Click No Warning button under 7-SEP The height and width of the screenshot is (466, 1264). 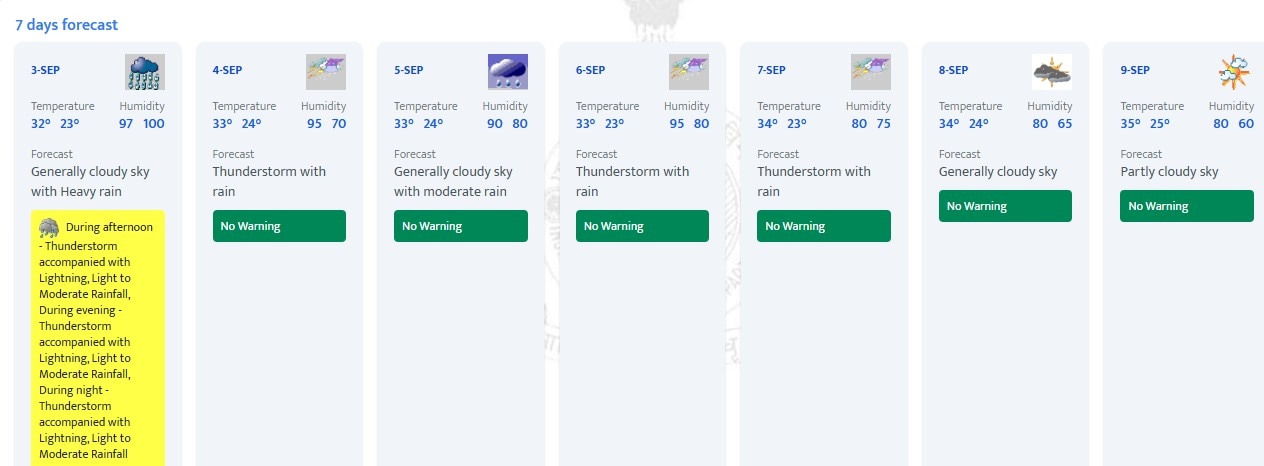(x=824, y=226)
